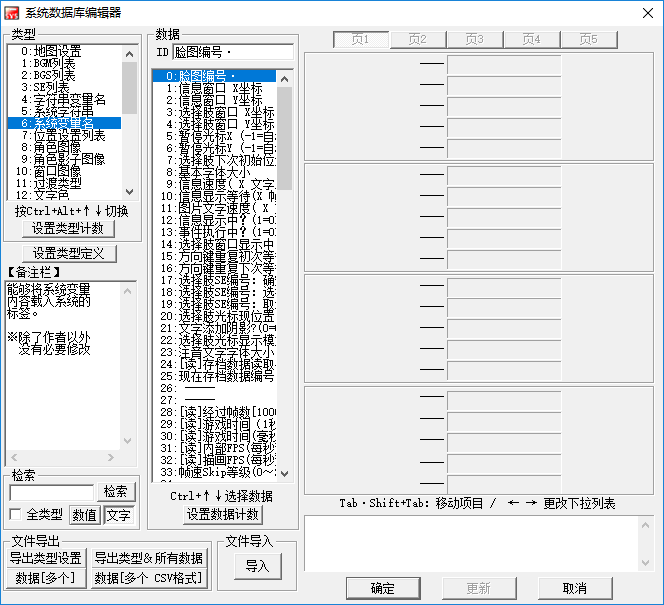The height and width of the screenshot is (605, 664).
Task: Open 设置类型定义 dialog
Action: pos(69,254)
